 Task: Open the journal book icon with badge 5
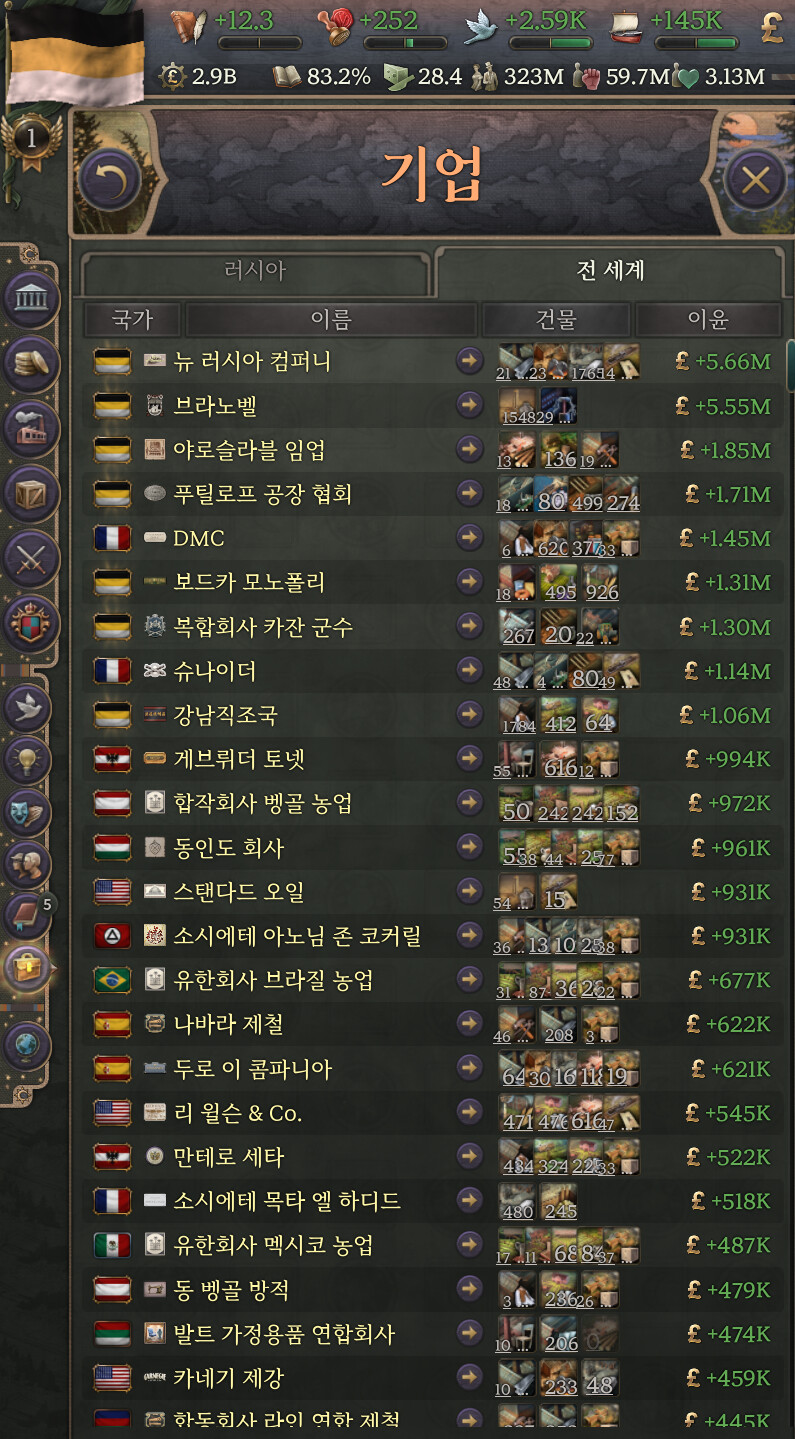[28, 914]
